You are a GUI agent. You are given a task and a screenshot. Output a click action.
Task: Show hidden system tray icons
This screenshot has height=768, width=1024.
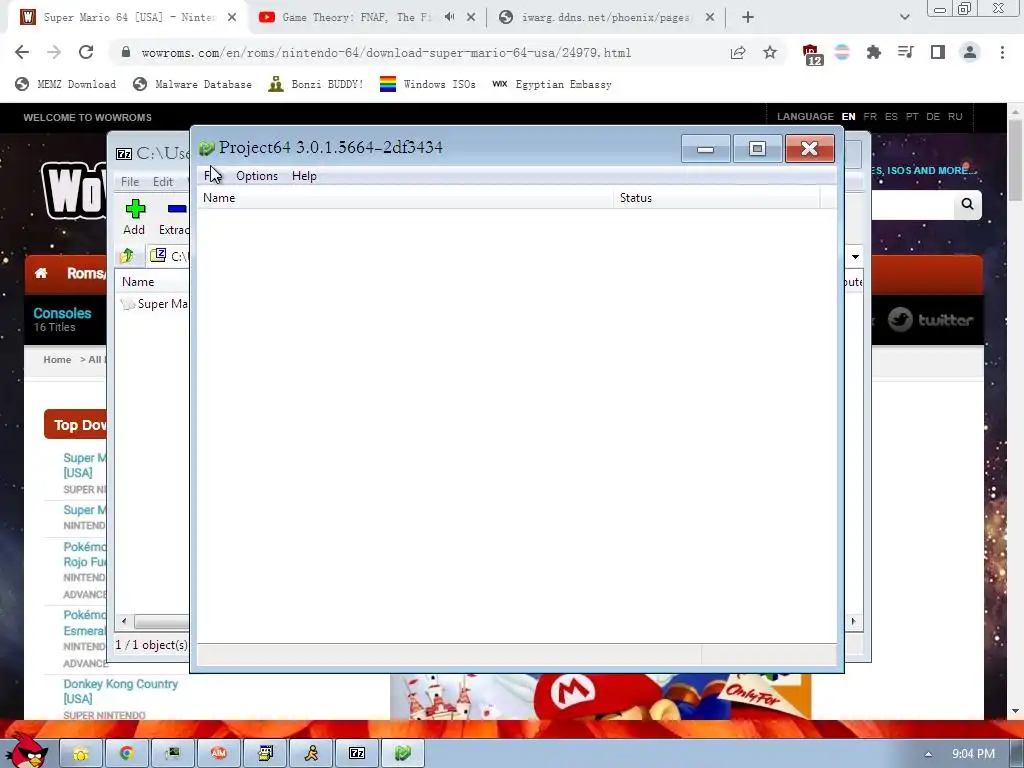928,754
